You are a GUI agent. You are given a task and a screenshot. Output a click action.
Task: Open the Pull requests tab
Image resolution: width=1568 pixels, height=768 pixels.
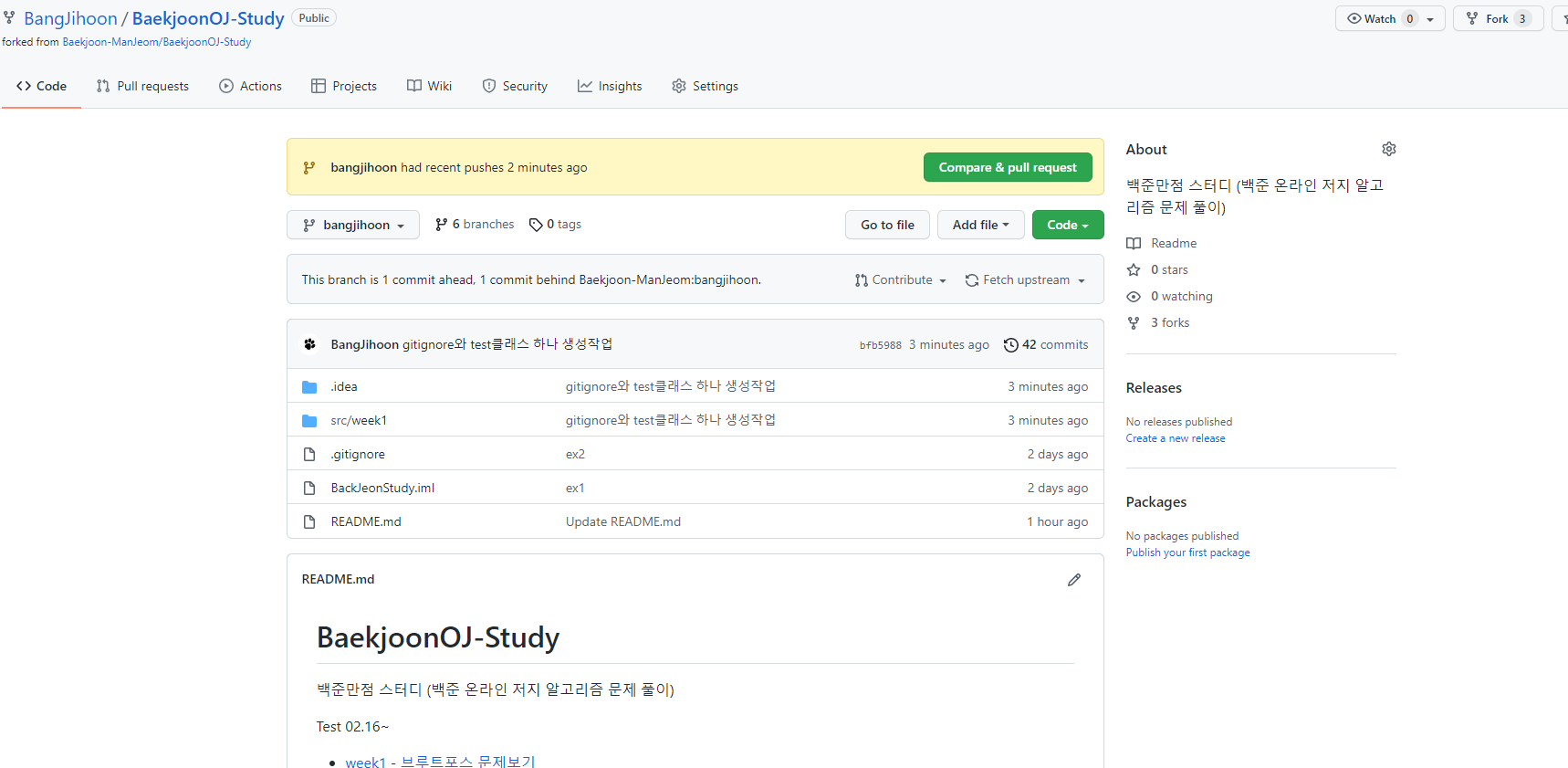tap(142, 86)
